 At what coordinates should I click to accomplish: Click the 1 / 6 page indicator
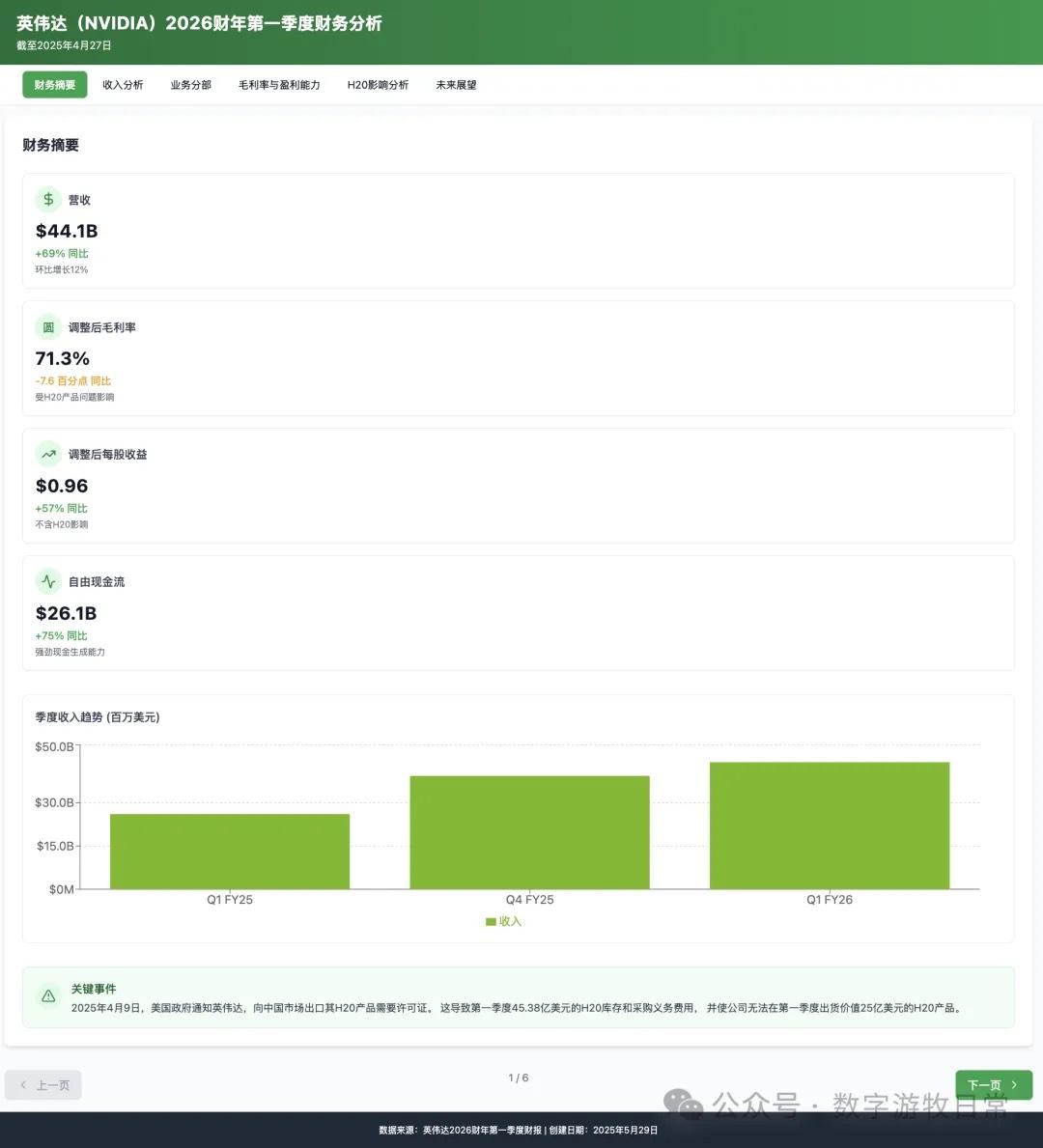tap(519, 1078)
